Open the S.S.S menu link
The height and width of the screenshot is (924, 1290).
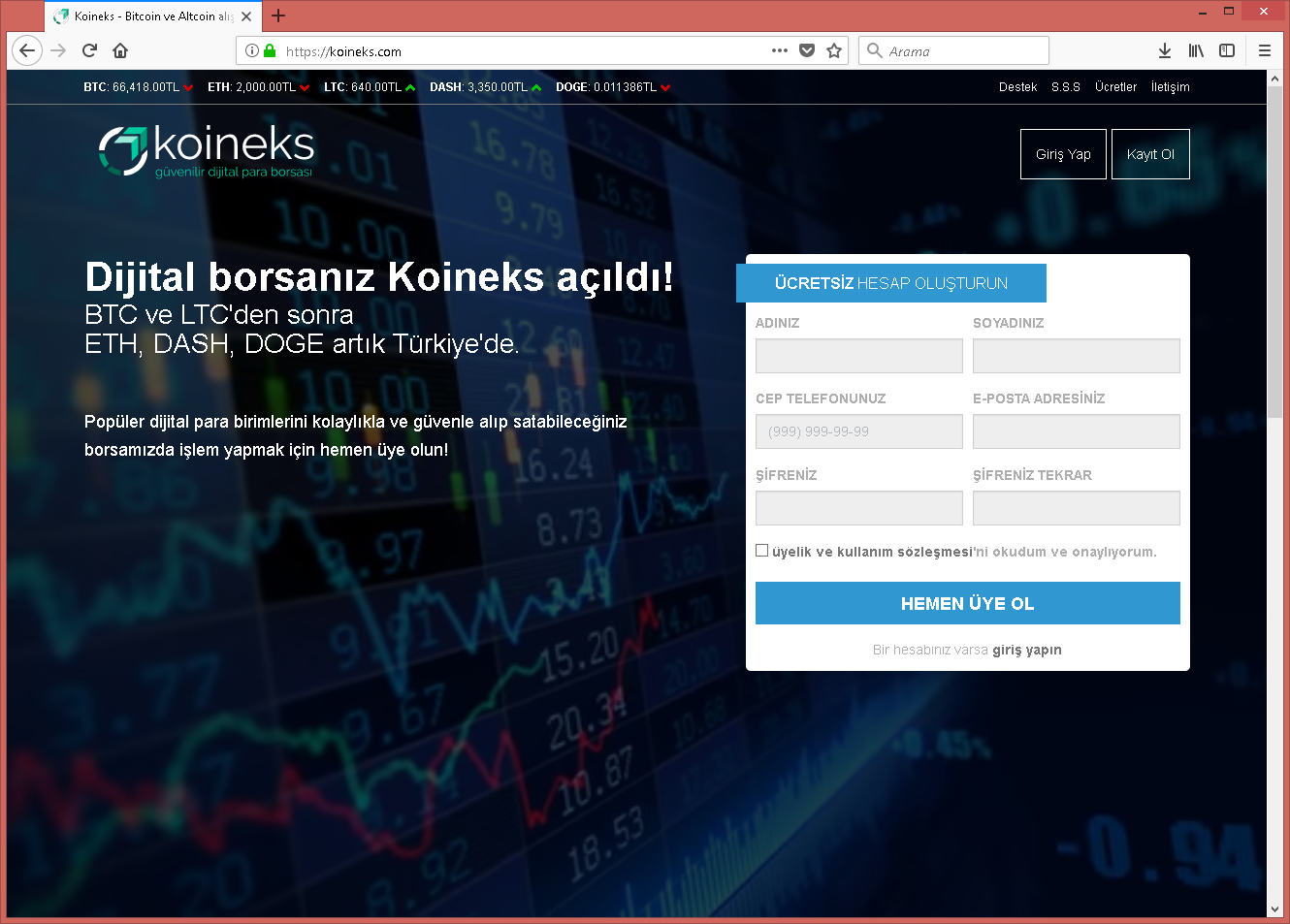(1066, 87)
